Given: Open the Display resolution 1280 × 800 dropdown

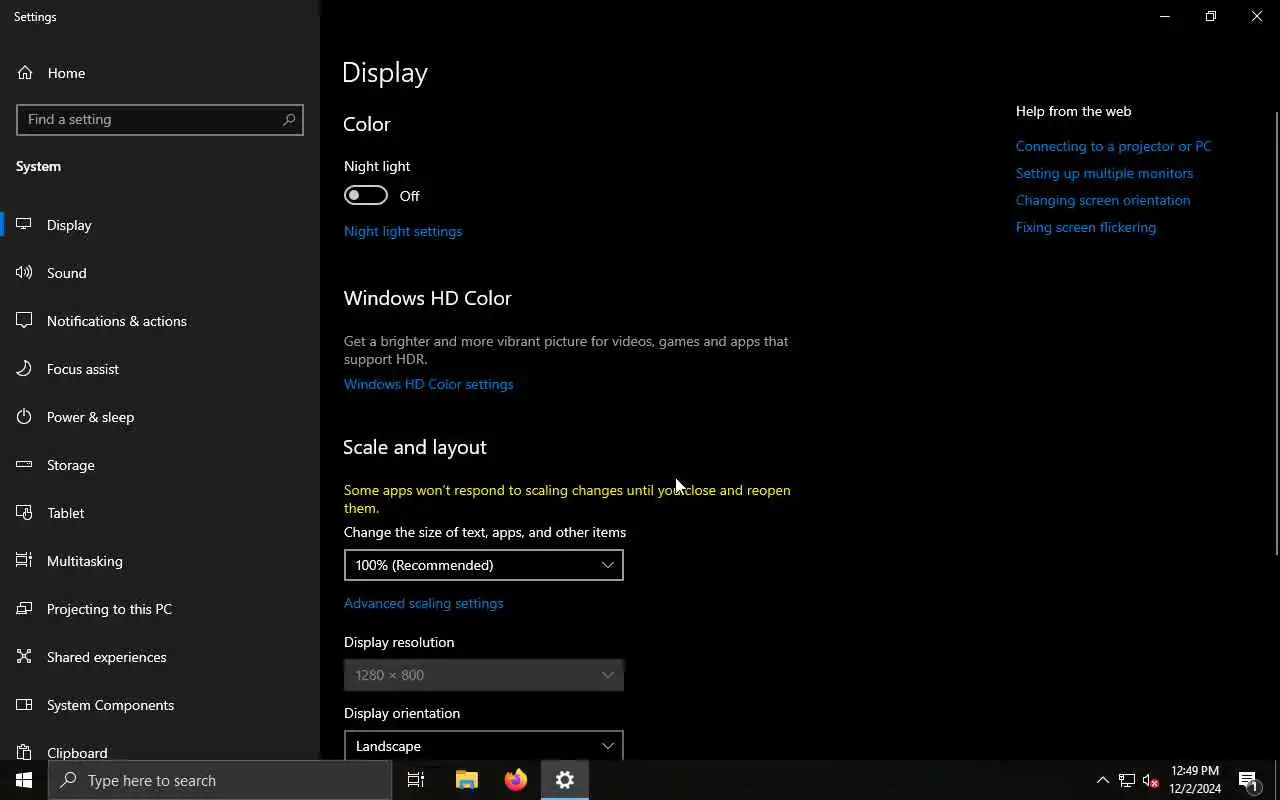Looking at the screenshot, I should tap(484, 675).
